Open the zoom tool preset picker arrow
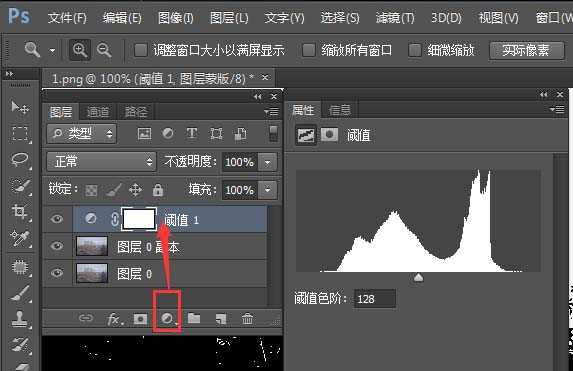The height and width of the screenshot is (371, 573). coord(53,50)
